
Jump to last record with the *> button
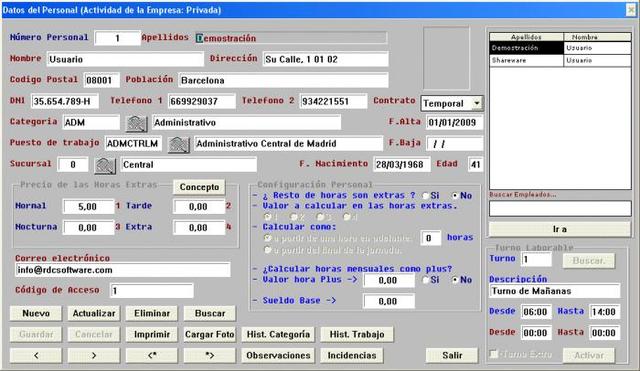[210, 355]
